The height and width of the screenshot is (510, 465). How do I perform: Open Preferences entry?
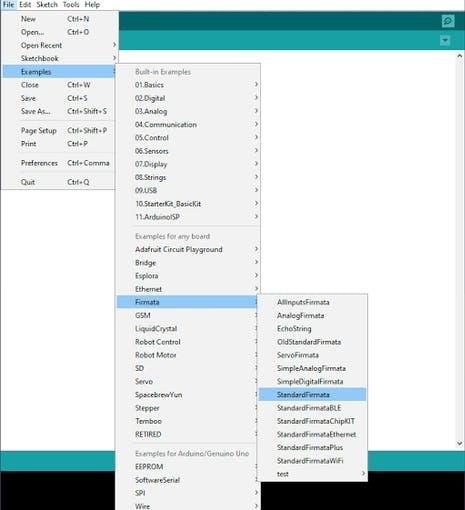[x=59, y=163]
